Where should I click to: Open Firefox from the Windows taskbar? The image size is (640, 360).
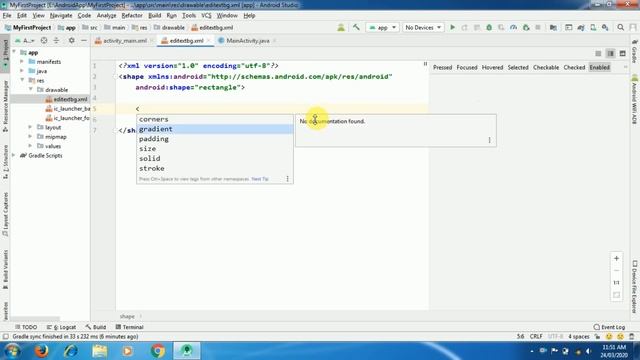click(x=41, y=351)
